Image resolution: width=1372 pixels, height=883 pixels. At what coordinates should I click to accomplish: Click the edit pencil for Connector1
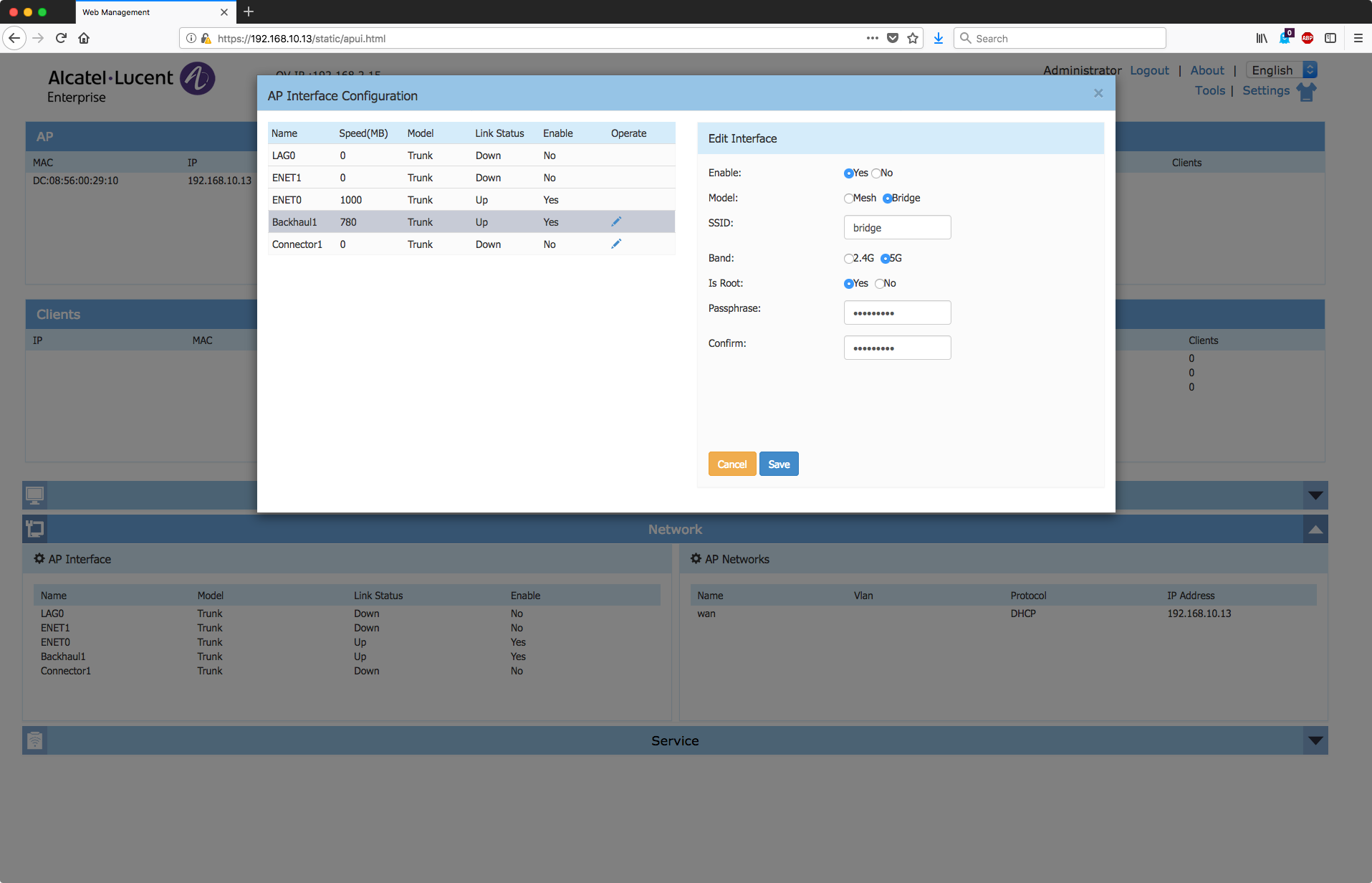pos(615,244)
